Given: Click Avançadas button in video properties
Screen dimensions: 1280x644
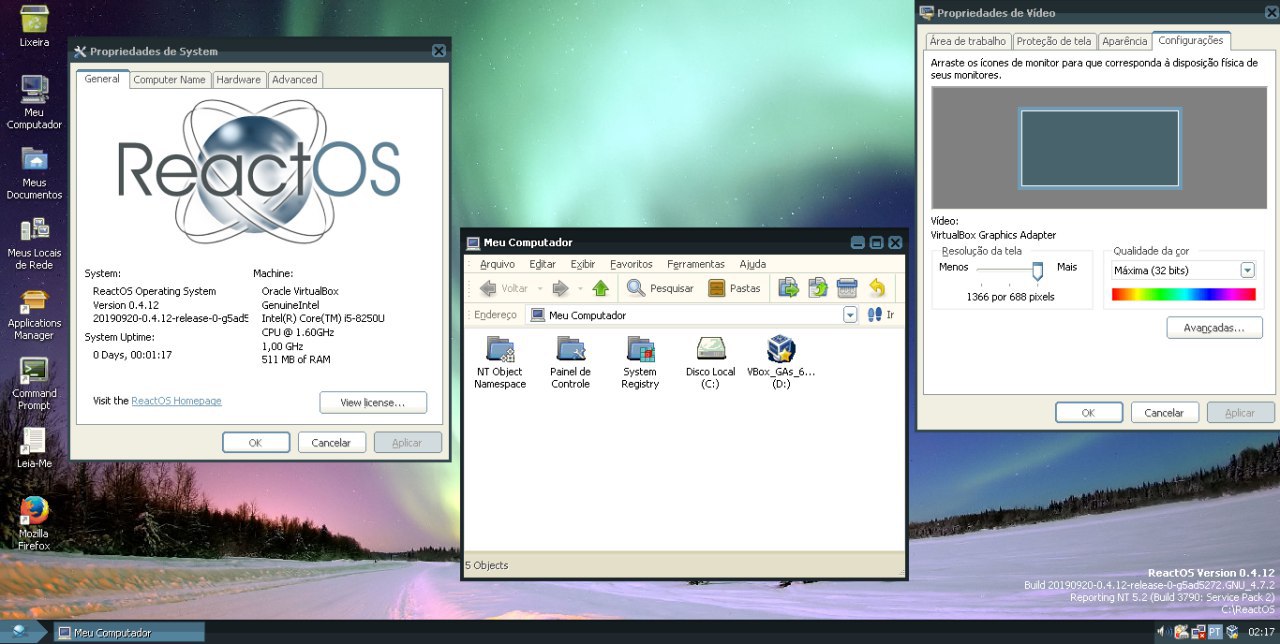Looking at the screenshot, I should pyautogui.click(x=1214, y=328).
